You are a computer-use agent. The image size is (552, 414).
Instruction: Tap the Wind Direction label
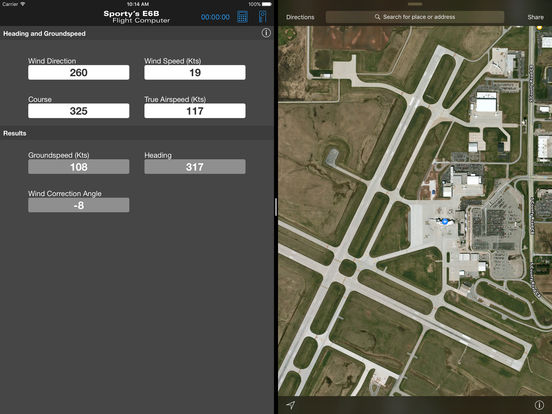(52, 61)
